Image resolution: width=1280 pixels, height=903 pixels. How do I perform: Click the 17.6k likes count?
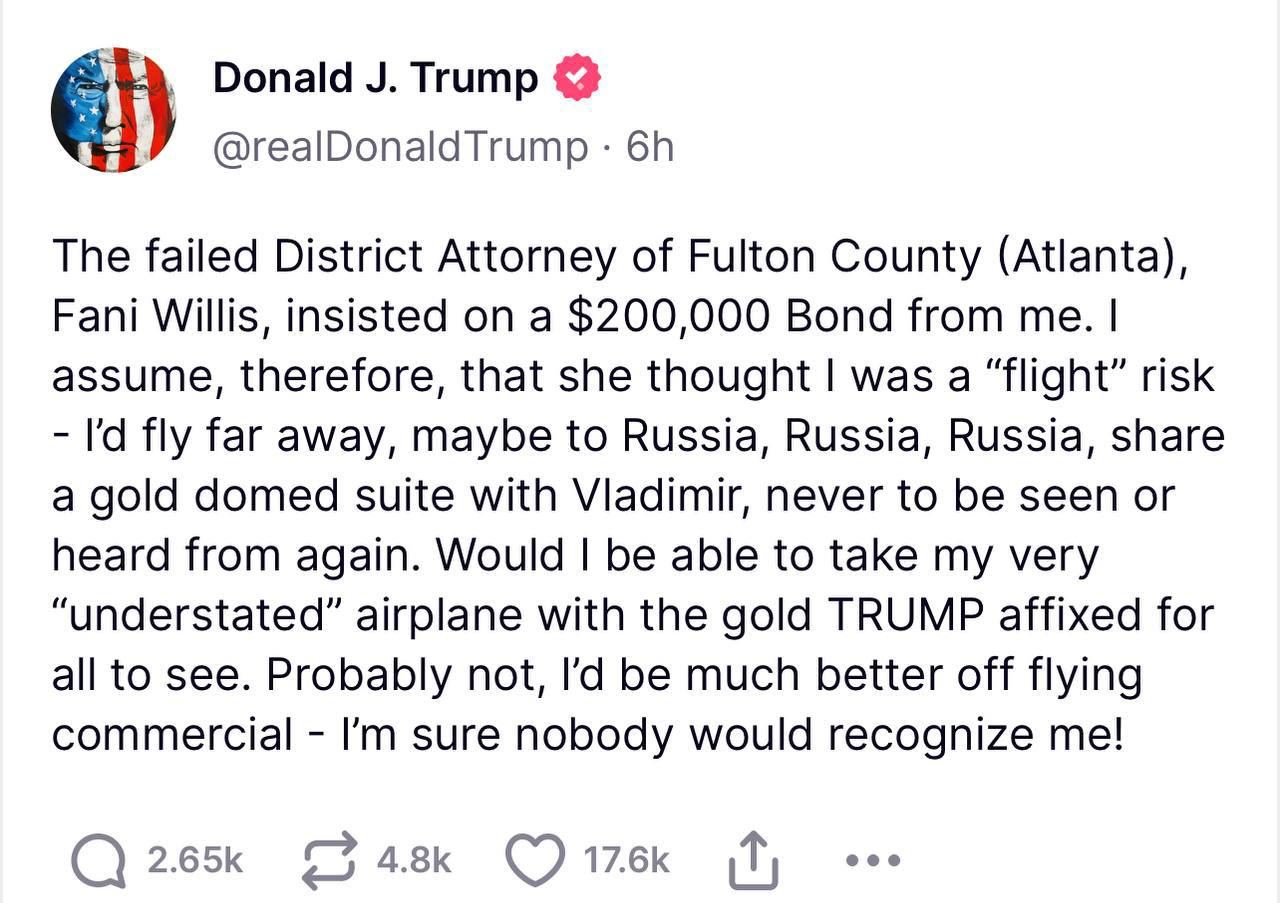pyautogui.click(x=626, y=859)
